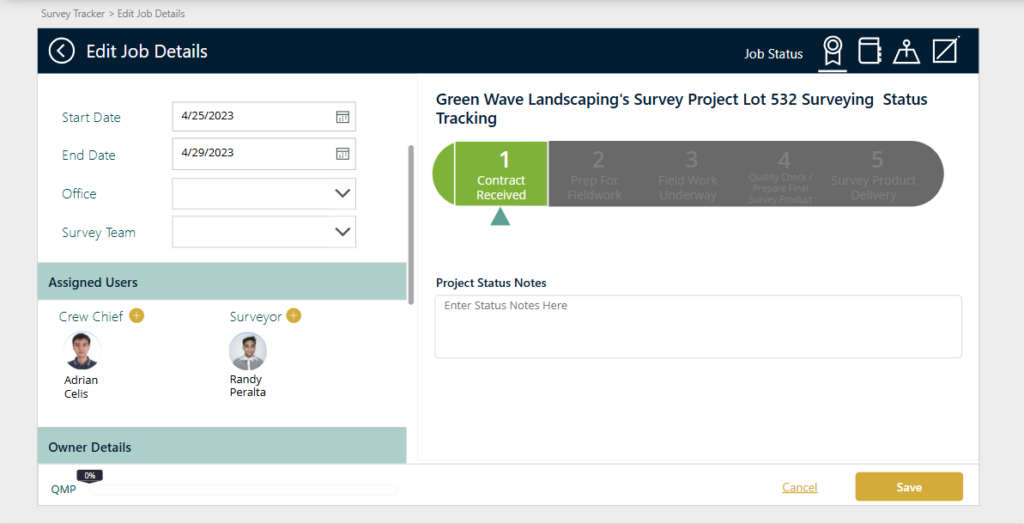Viewport: 1024px width, 524px height.
Task: Click the back arrow beside Edit Job Details
Action: (x=61, y=51)
